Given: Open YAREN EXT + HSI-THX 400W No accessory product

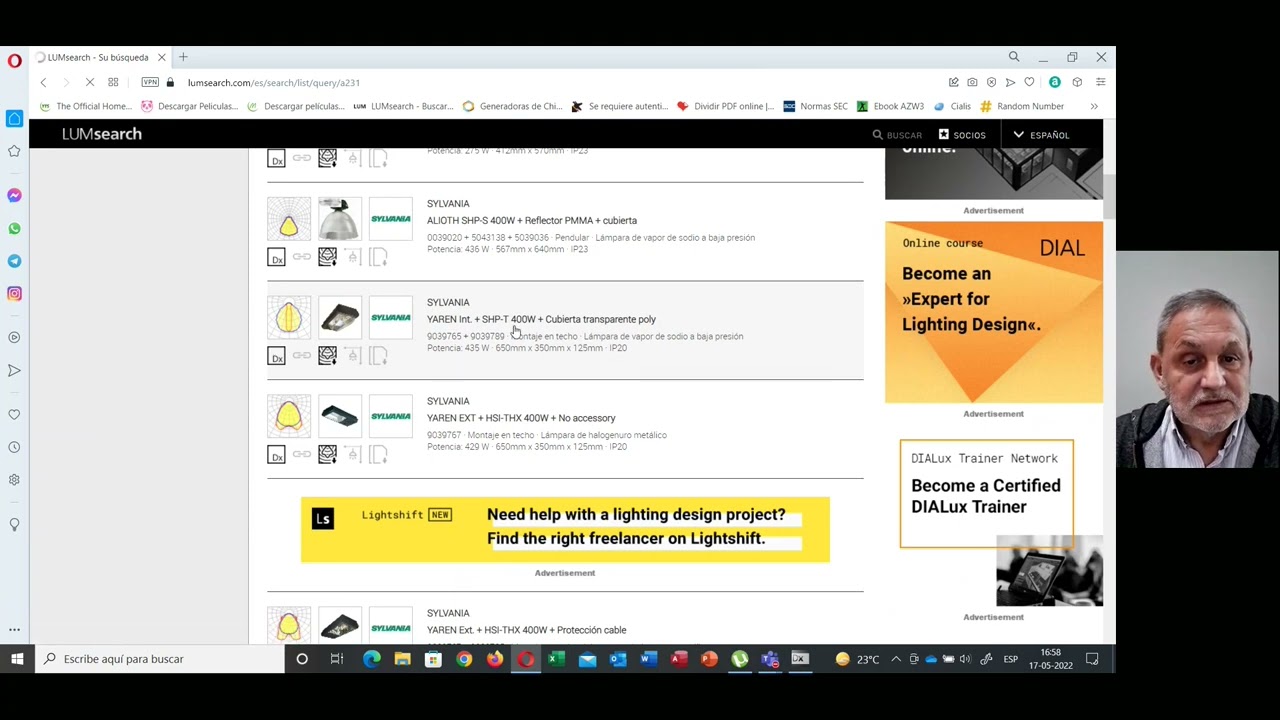Looking at the screenshot, I should [521, 418].
